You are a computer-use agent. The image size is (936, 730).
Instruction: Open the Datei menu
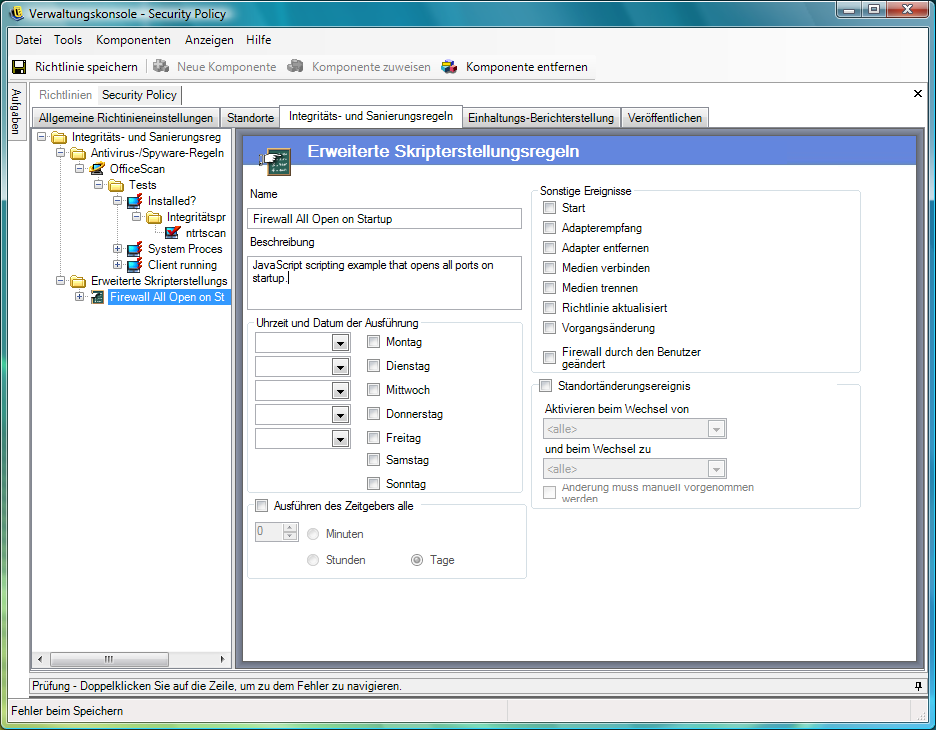click(28, 40)
